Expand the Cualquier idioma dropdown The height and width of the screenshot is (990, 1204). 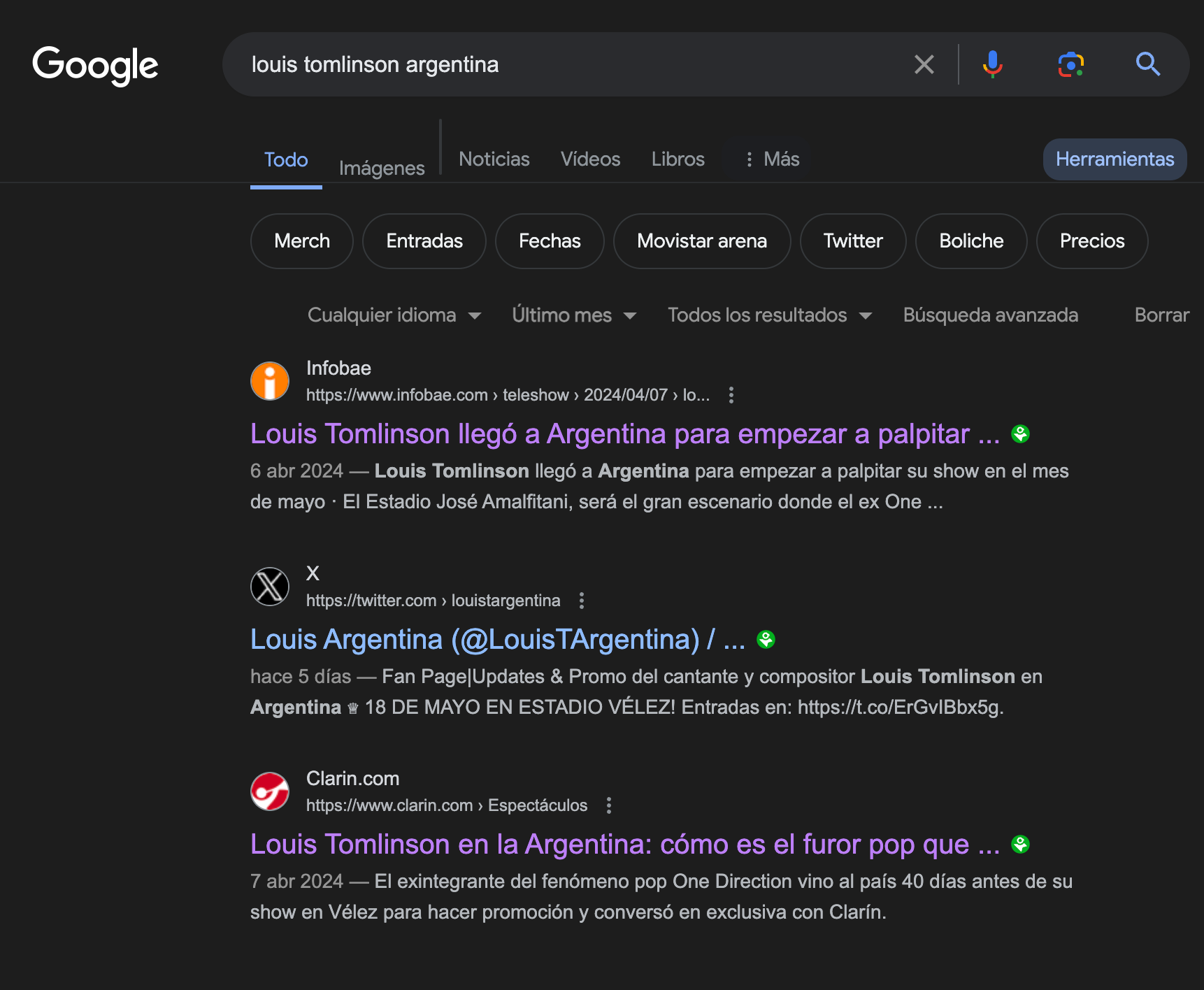394,315
